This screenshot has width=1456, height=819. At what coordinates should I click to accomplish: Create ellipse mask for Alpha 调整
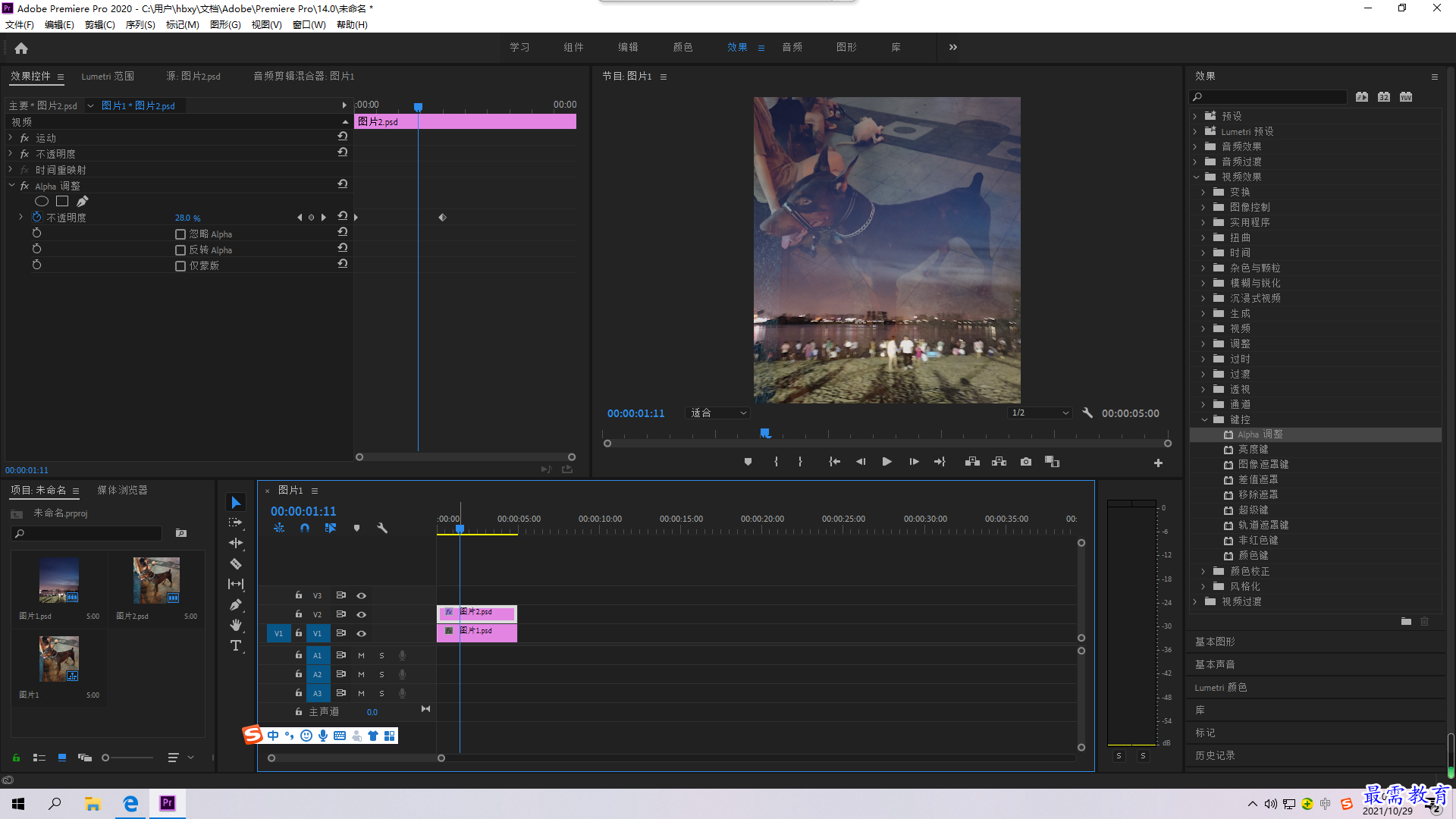tap(42, 201)
